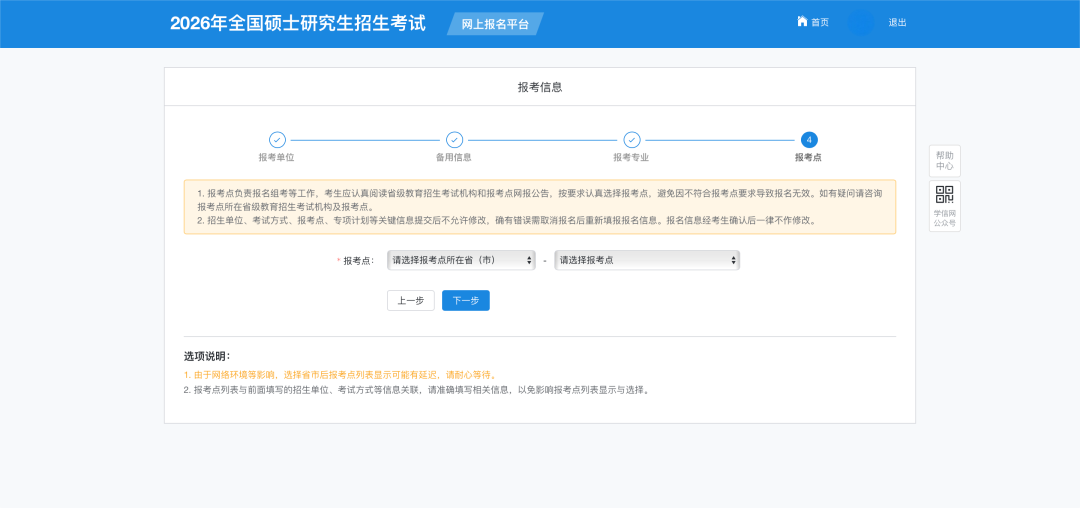
Task: Click the checkmark circle above 备用信息
Action: [x=454, y=140]
